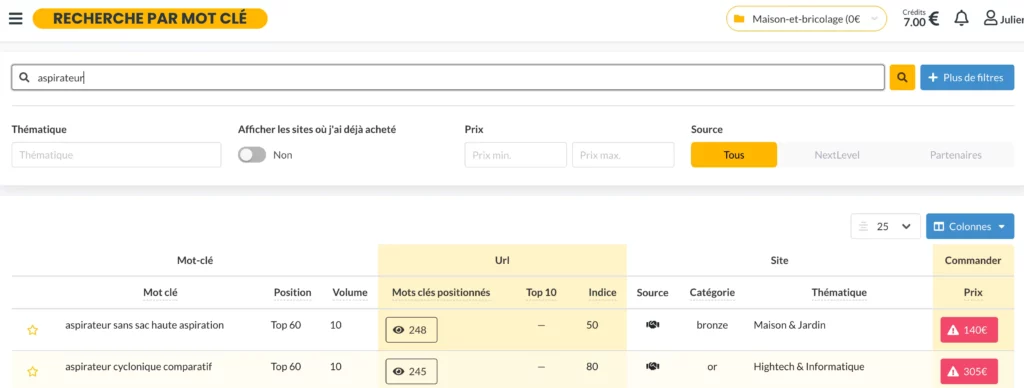Click partner source icon for Hightech row
1024x388 pixels.
652,366
